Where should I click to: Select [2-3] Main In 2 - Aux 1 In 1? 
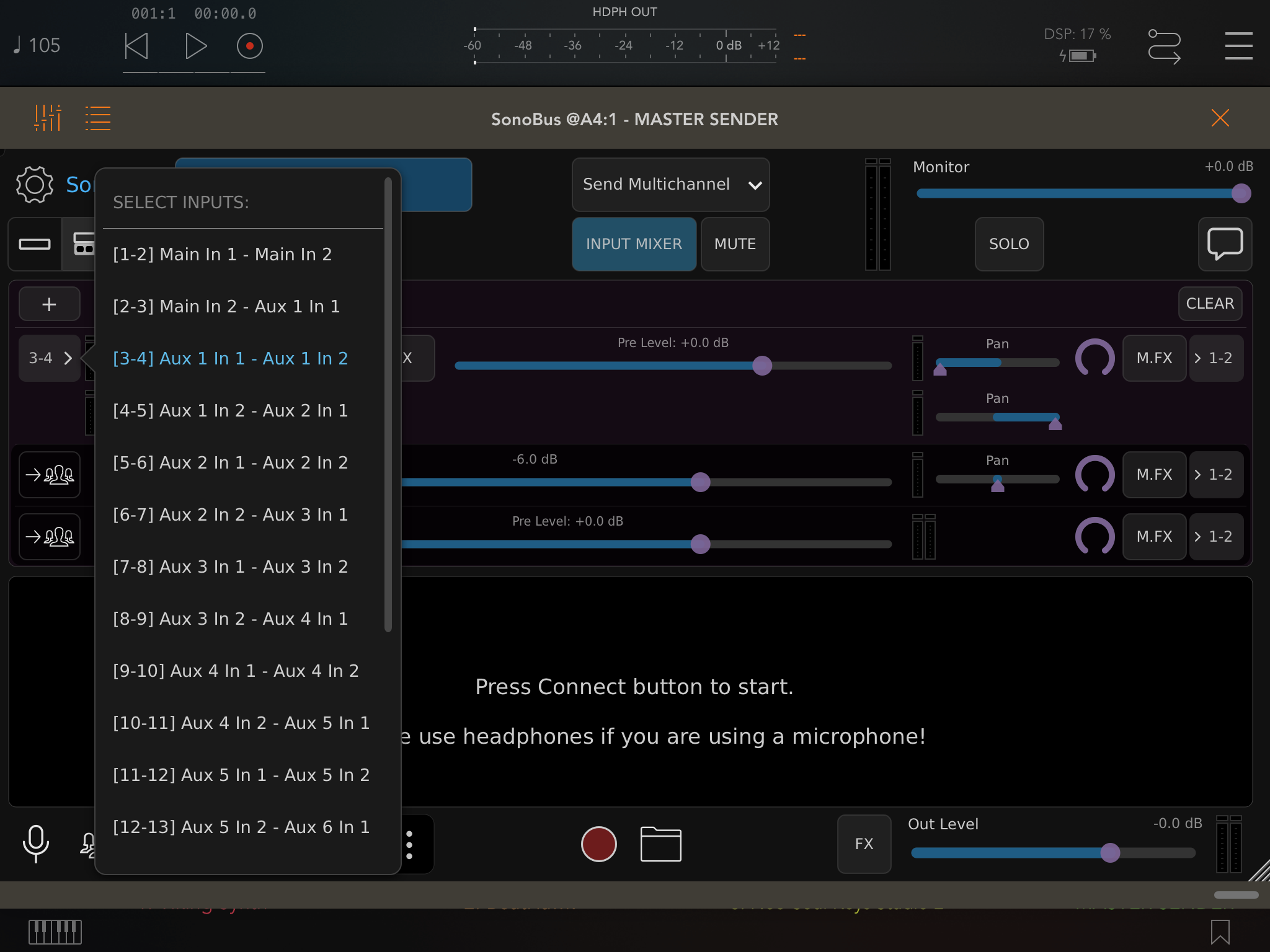tap(242, 306)
